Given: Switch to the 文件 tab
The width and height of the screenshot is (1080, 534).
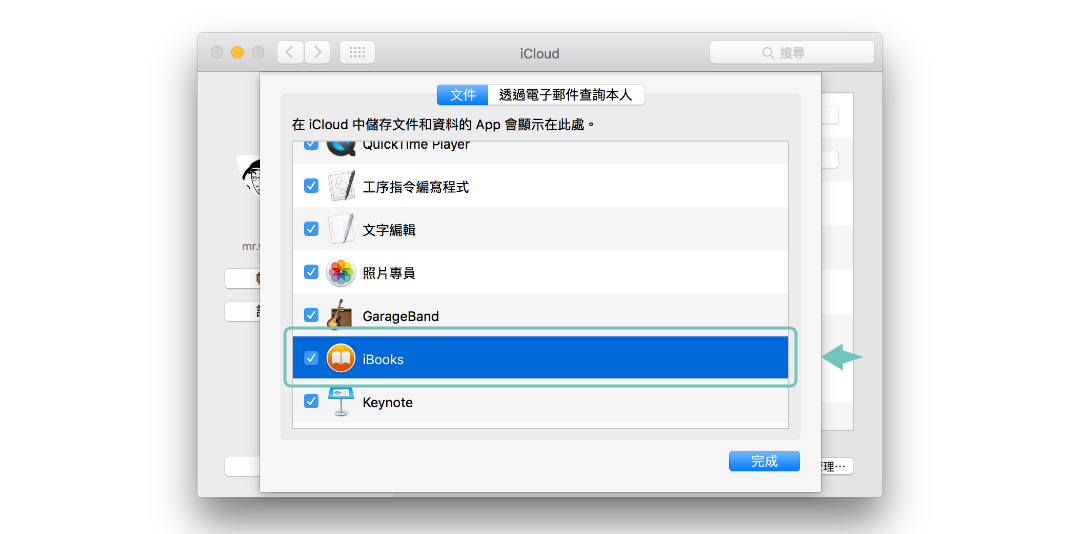Looking at the screenshot, I should 462,95.
